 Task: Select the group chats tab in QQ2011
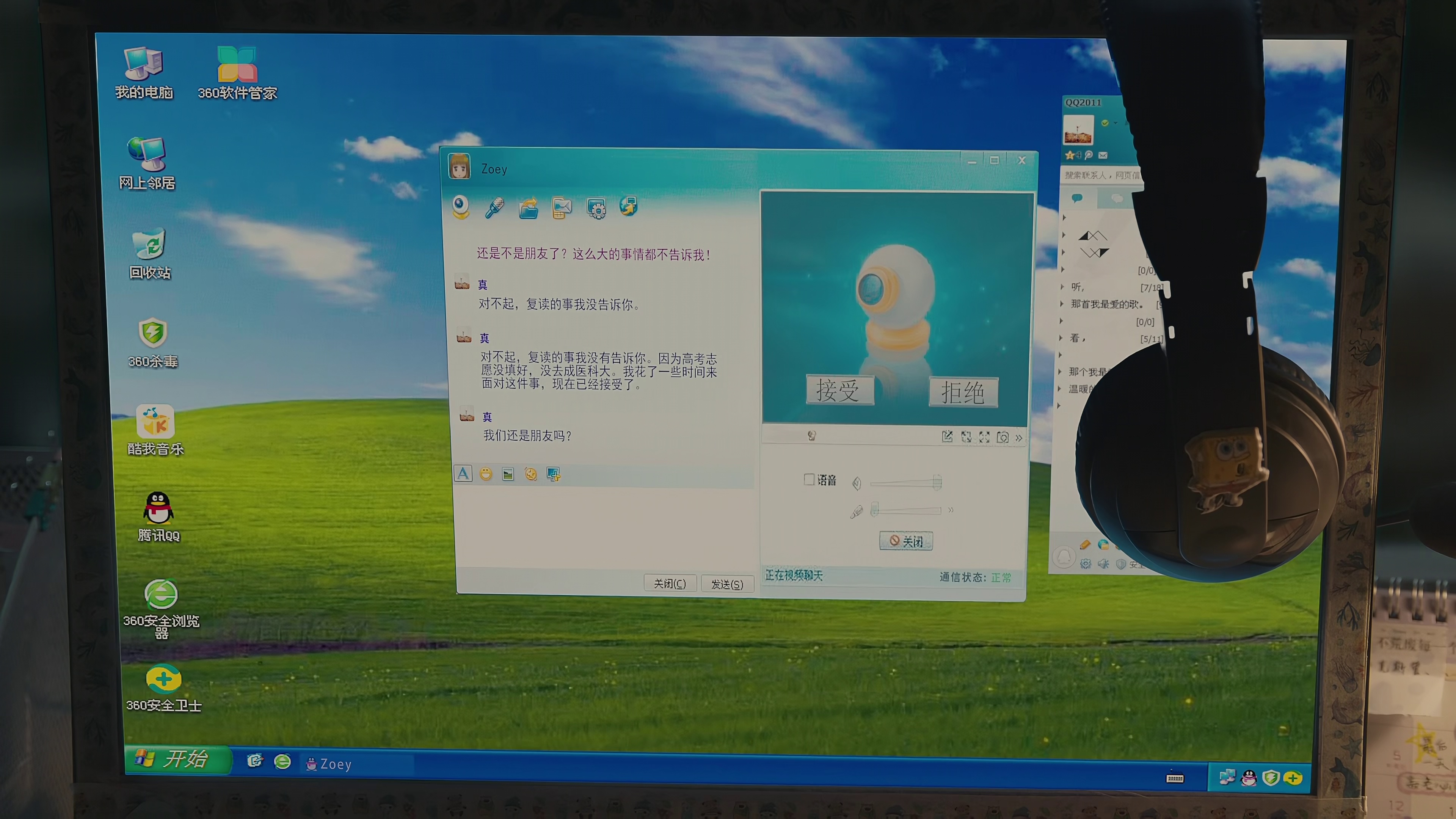coord(1116,198)
